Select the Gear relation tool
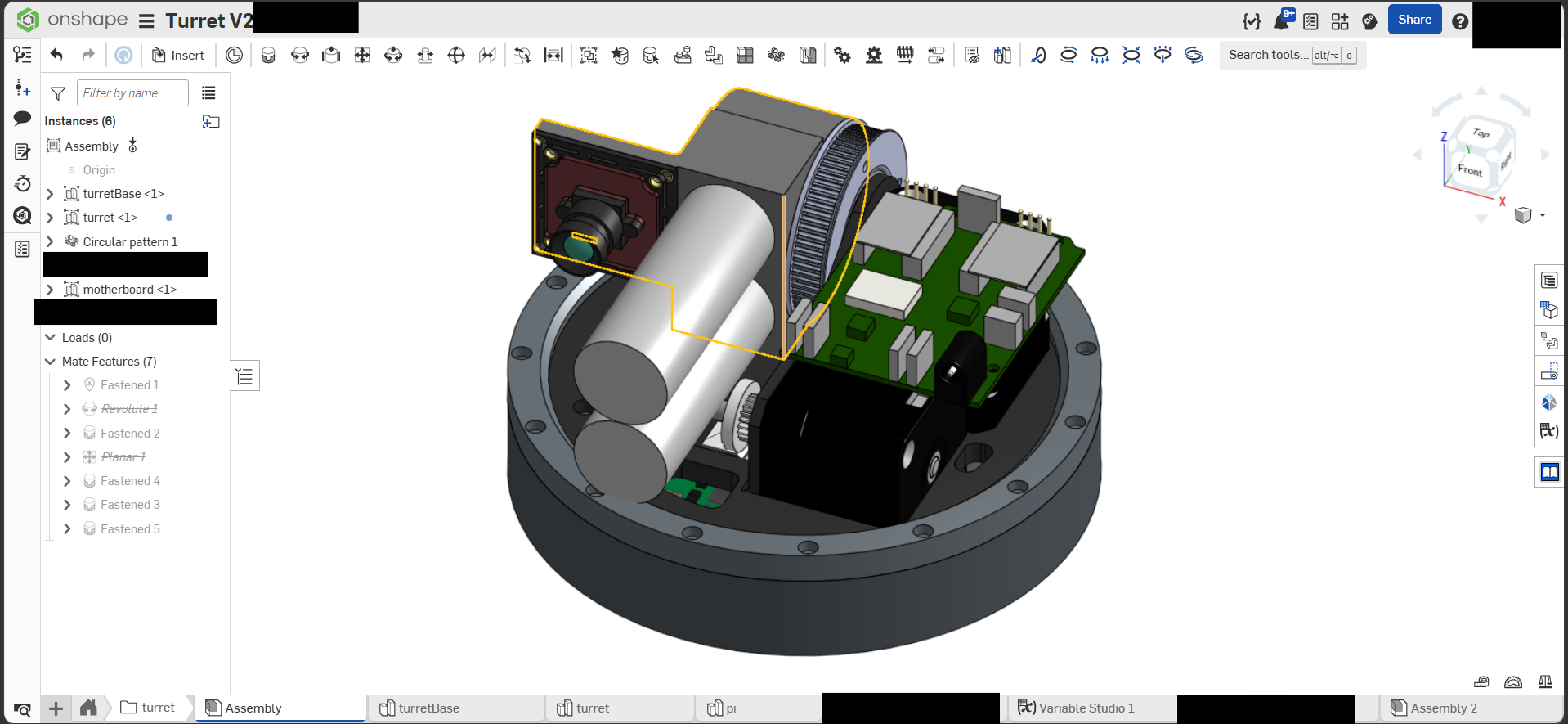The image size is (1568, 724). point(842,55)
